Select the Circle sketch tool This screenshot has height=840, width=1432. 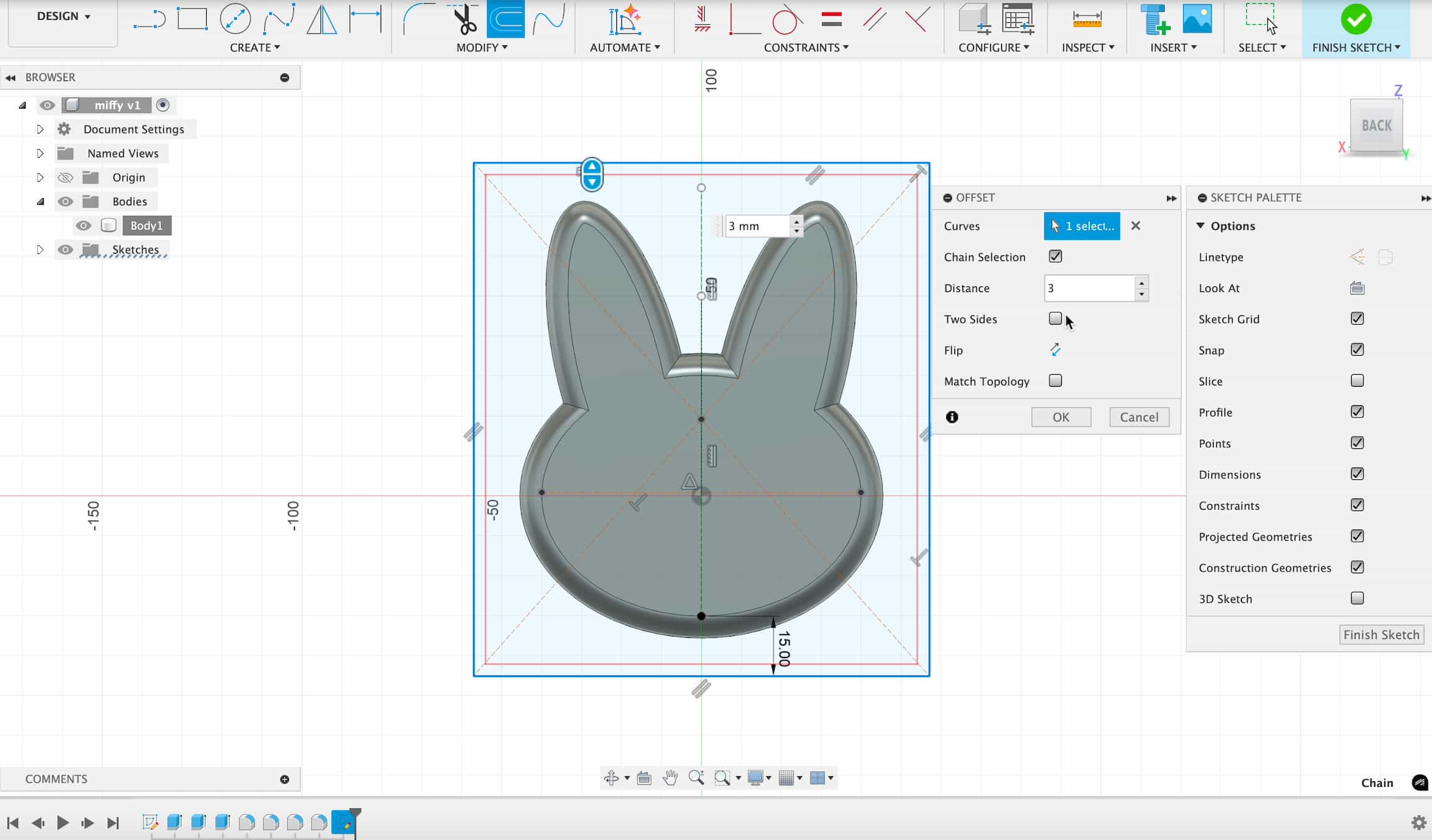(x=235, y=19)
